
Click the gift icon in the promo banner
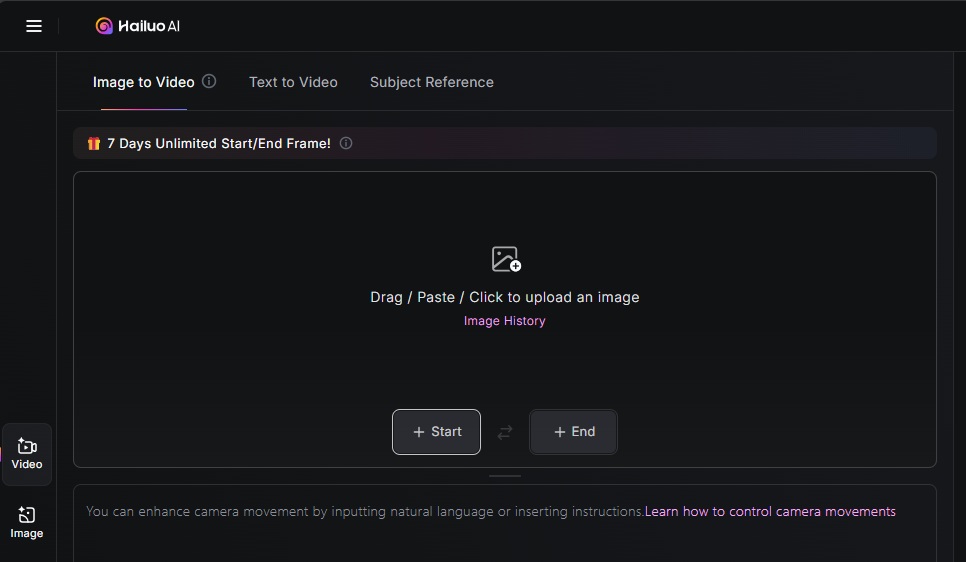point(94,143)
